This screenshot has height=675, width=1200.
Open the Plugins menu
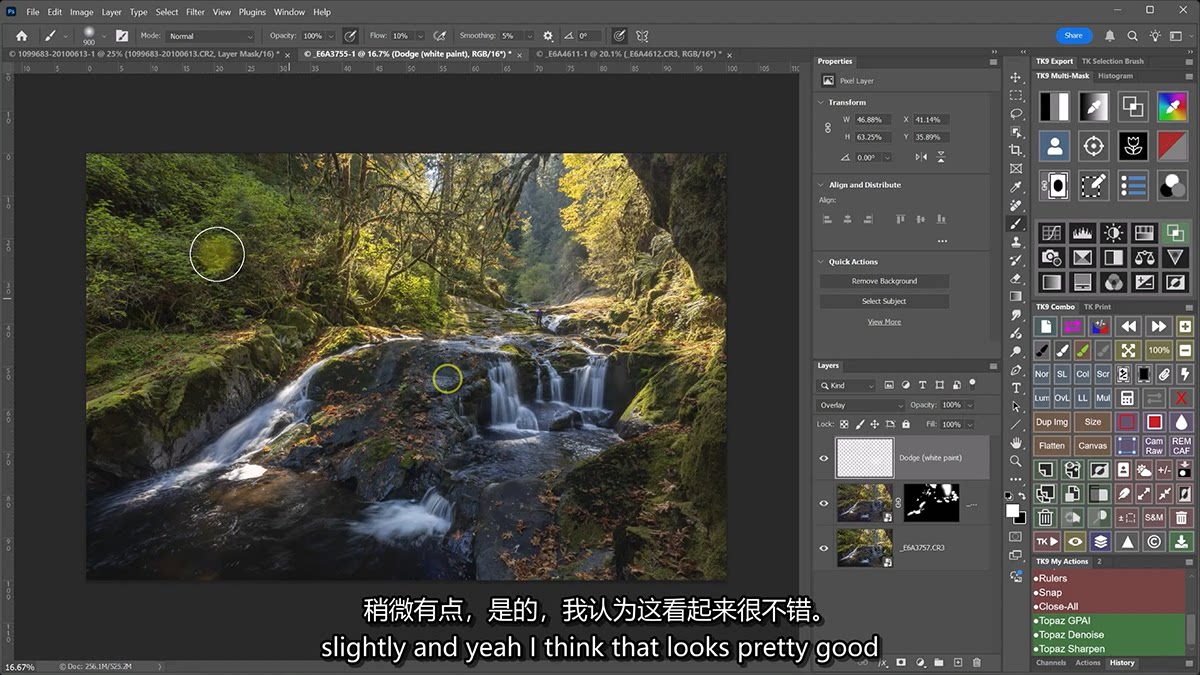[252, 12]
